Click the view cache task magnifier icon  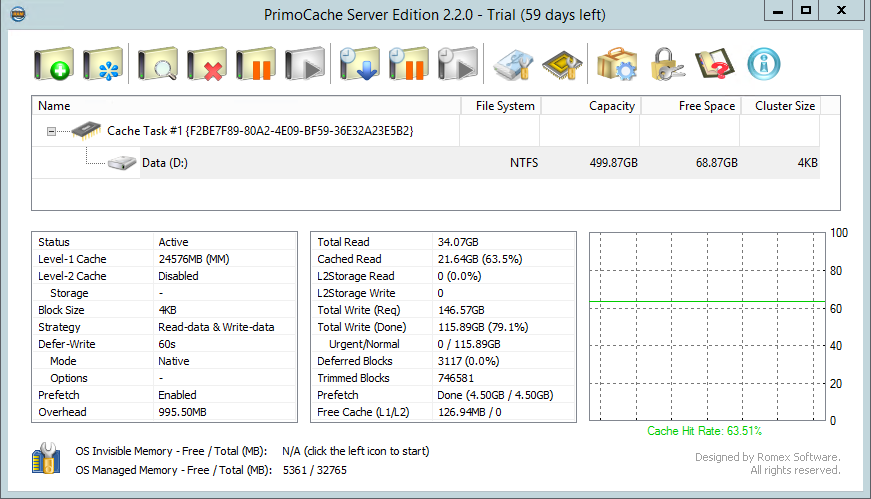point(158,64)
